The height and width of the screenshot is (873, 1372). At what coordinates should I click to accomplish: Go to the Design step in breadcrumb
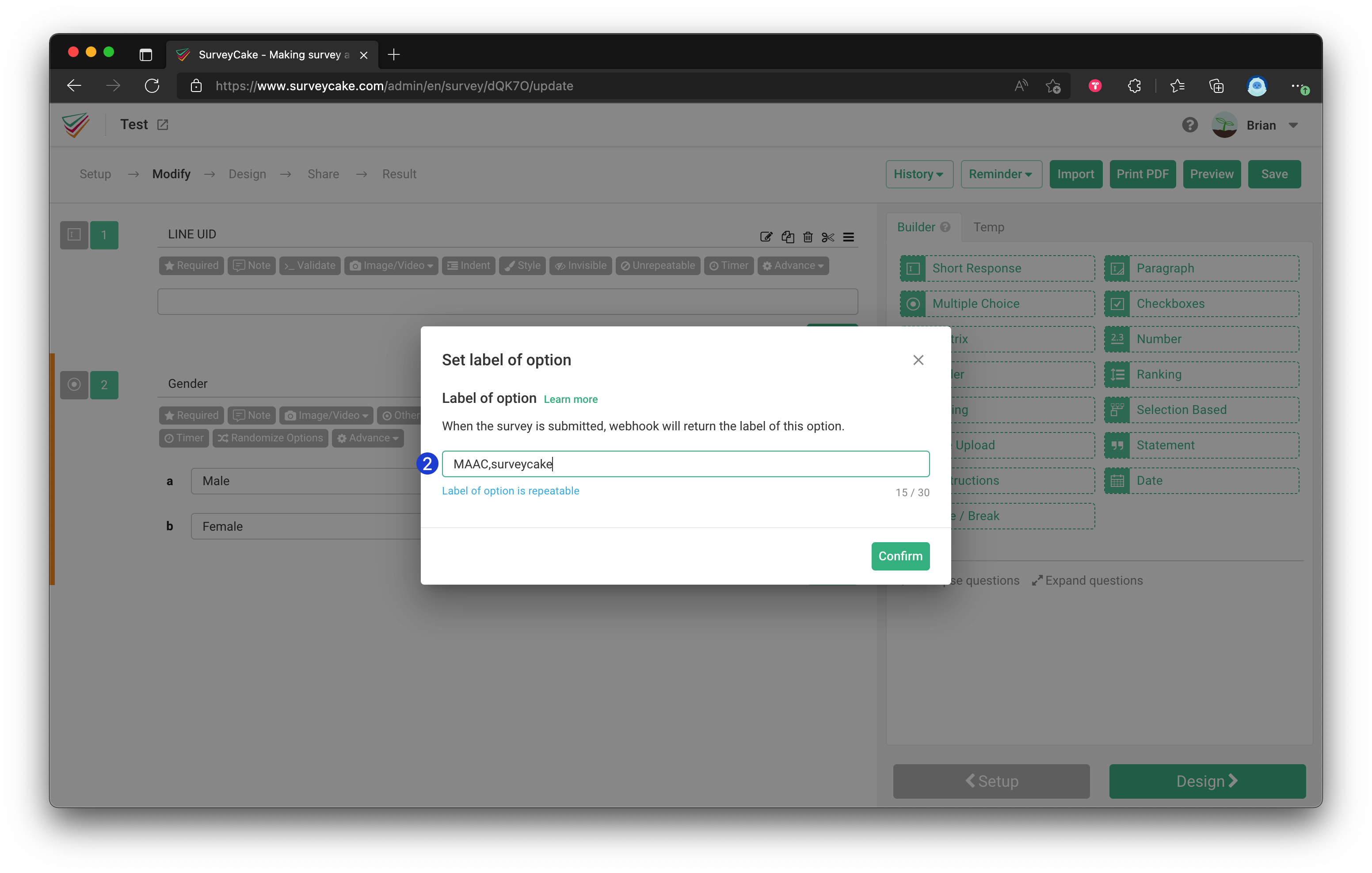coord(247,175)
